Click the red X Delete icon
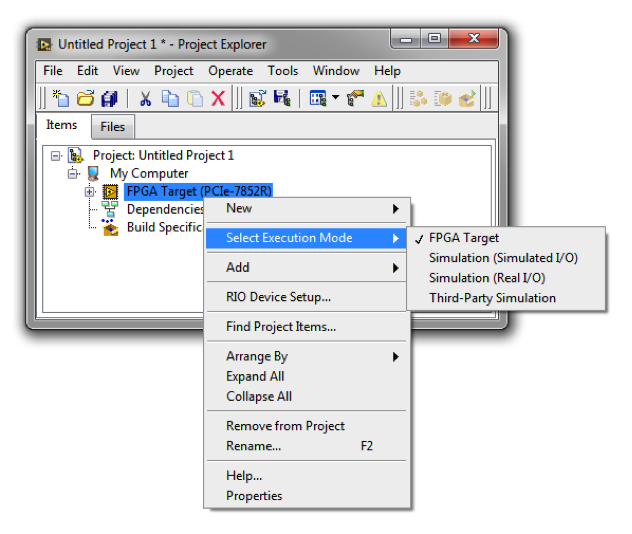 [x=218, y=98]
